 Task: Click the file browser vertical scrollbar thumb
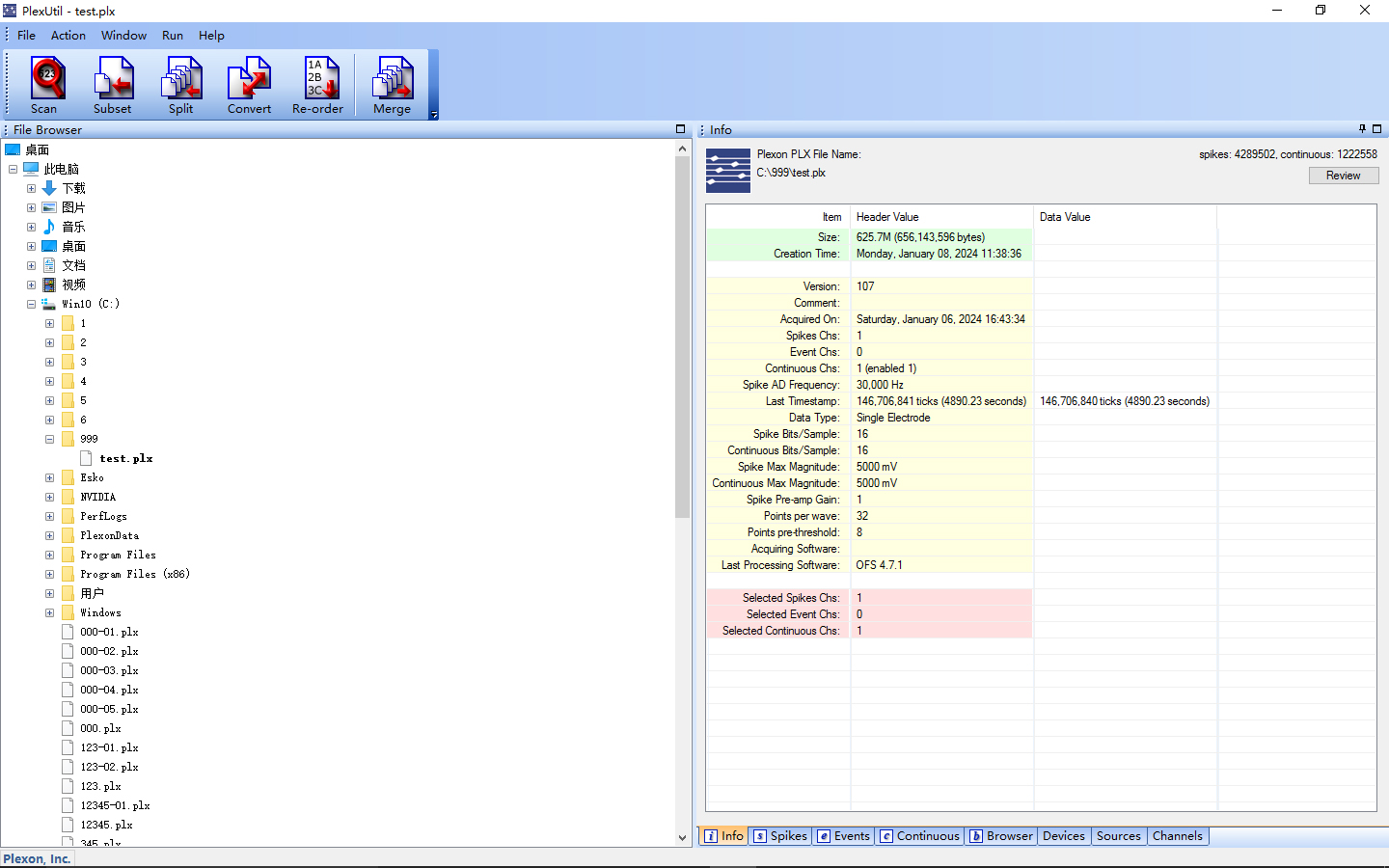682,338
